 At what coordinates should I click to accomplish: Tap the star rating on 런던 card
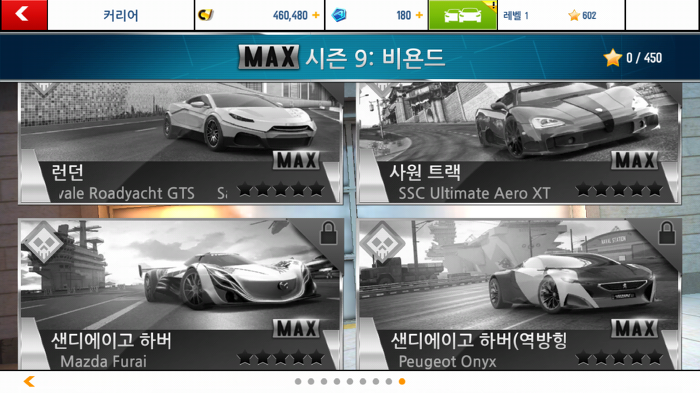280,189
